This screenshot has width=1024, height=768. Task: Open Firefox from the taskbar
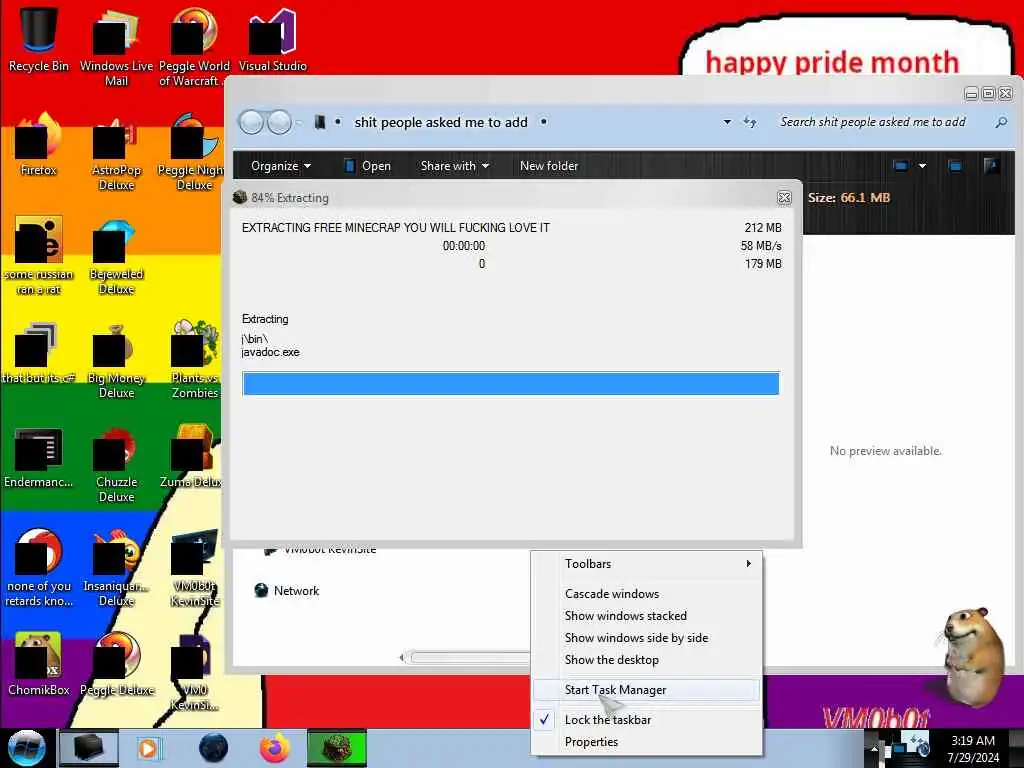point(275,748)
